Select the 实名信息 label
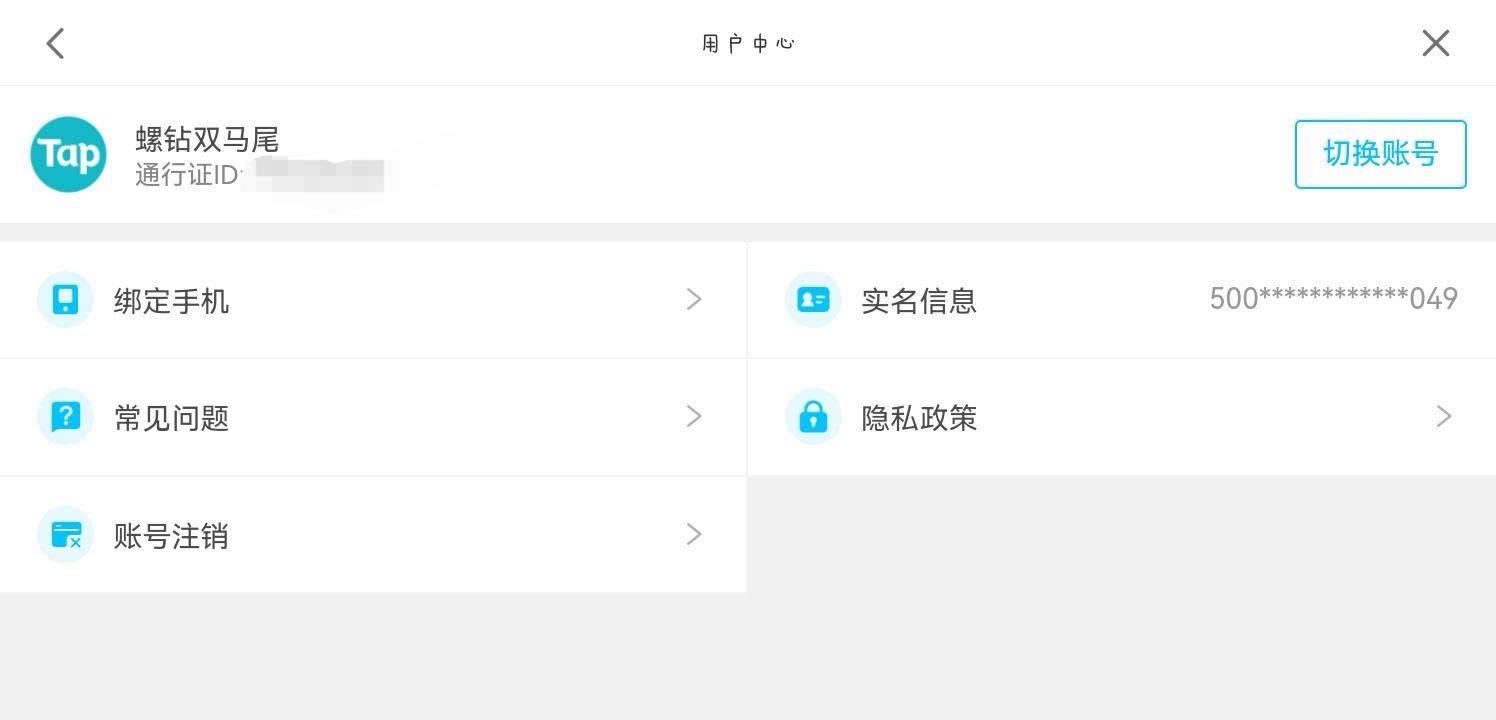Viewport: 1496px width, 720px height. pos(919,301)
